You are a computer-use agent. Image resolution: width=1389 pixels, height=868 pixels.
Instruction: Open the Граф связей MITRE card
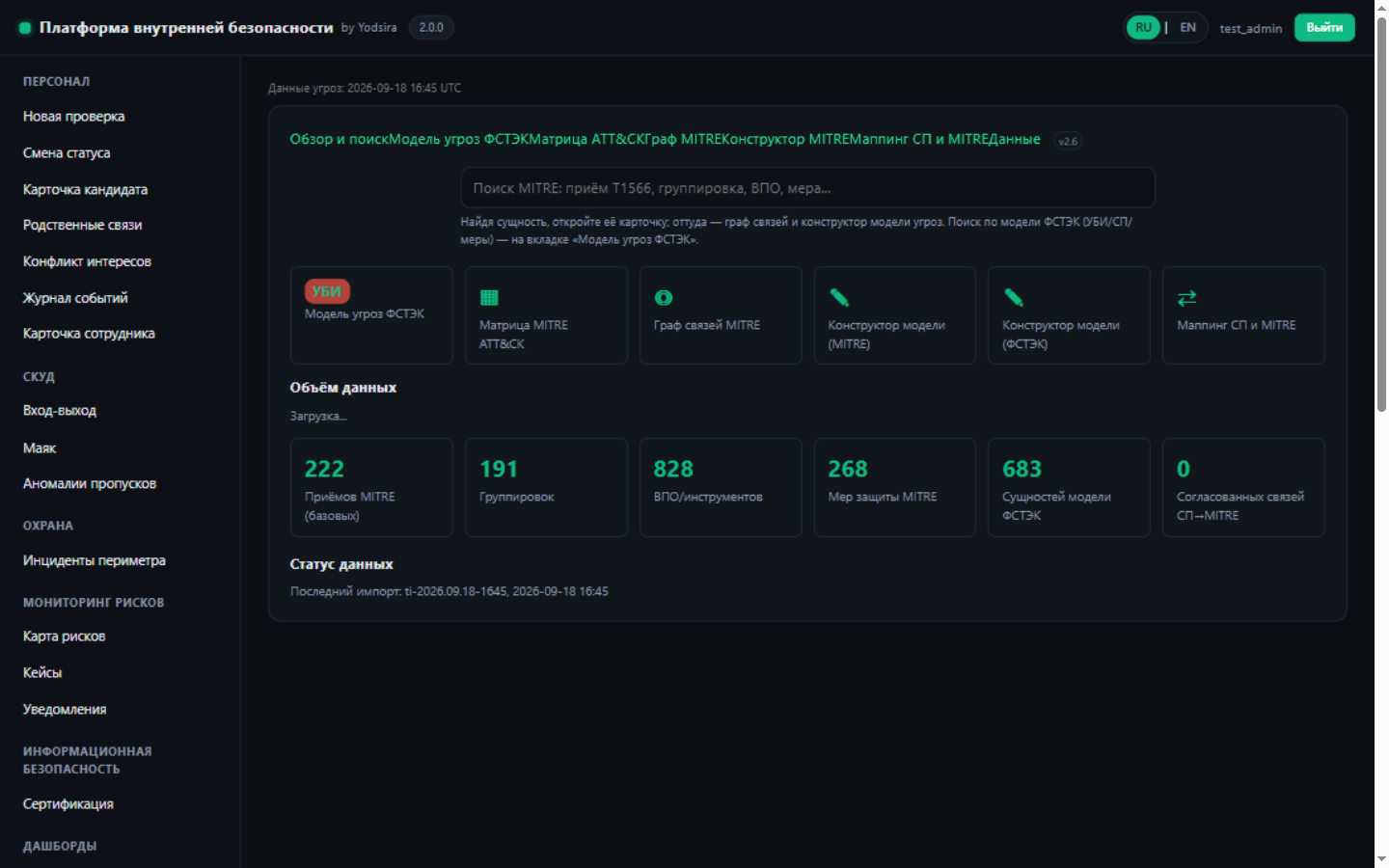721,315
